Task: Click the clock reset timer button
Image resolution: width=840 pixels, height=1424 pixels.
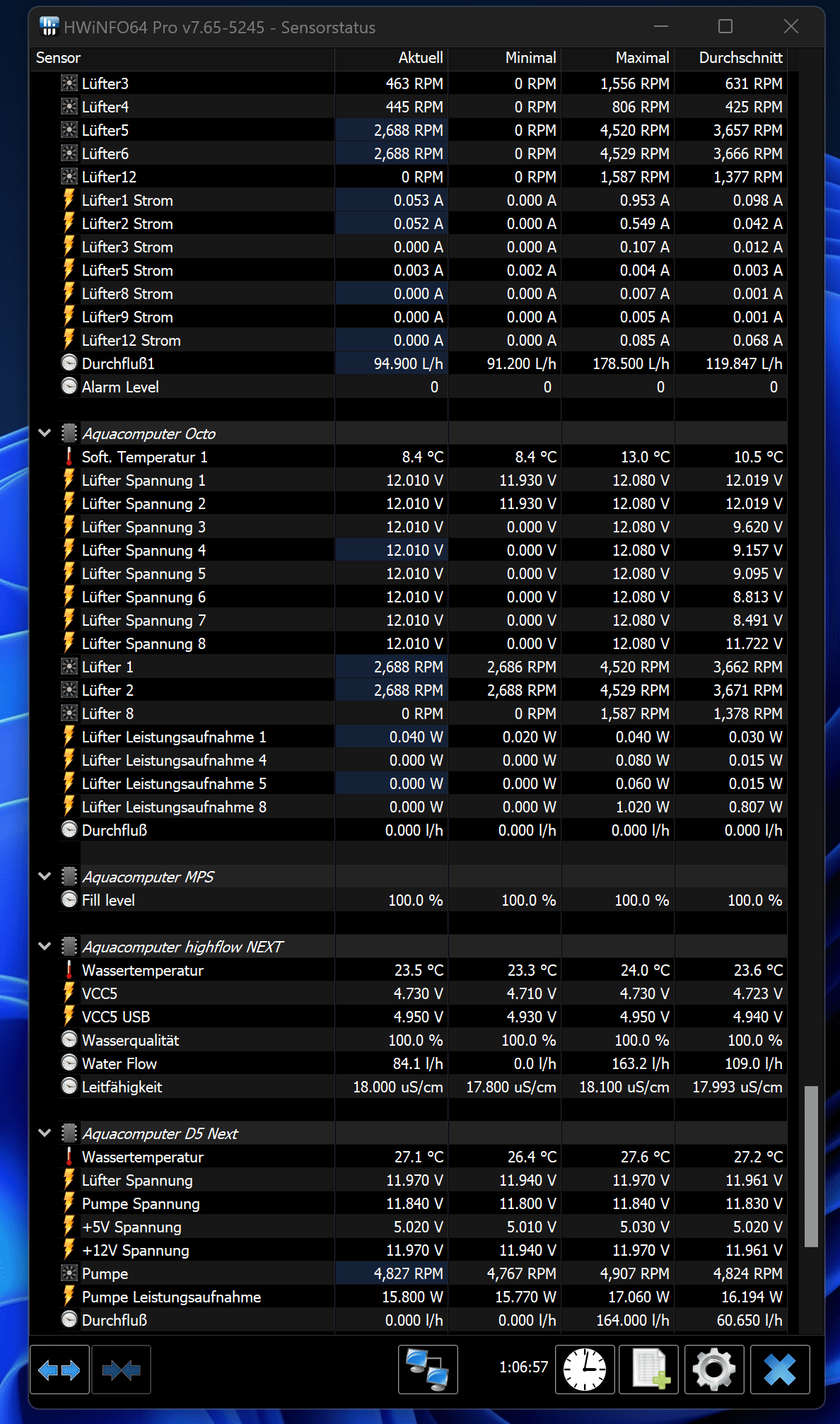Action: 585,1370
